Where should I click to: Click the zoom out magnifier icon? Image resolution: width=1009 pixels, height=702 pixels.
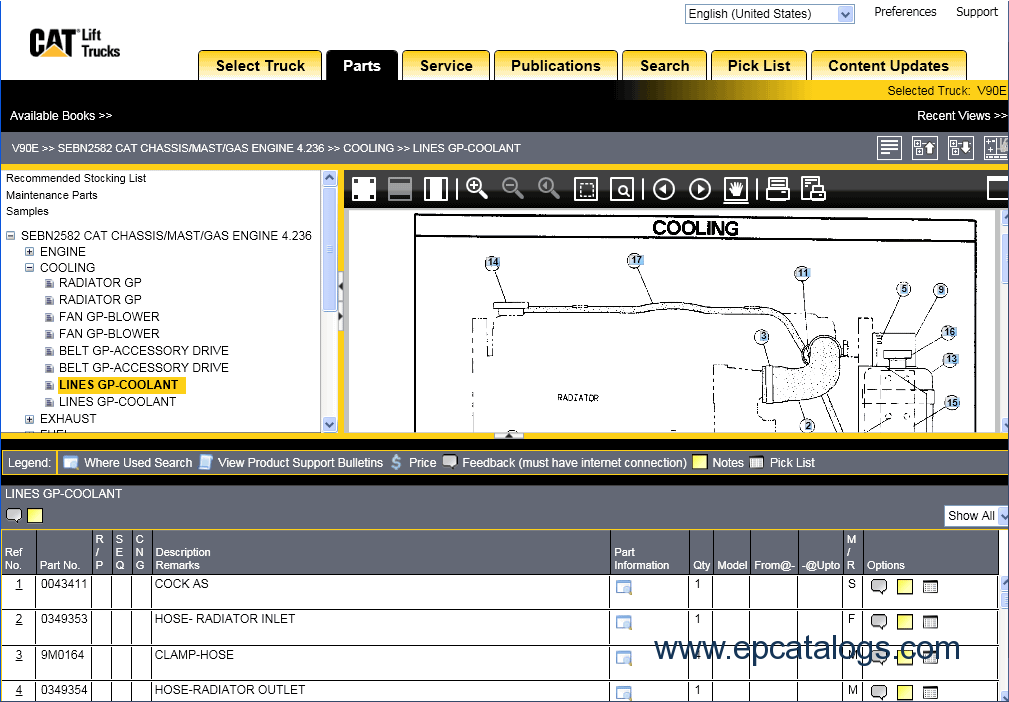[513, 188]
